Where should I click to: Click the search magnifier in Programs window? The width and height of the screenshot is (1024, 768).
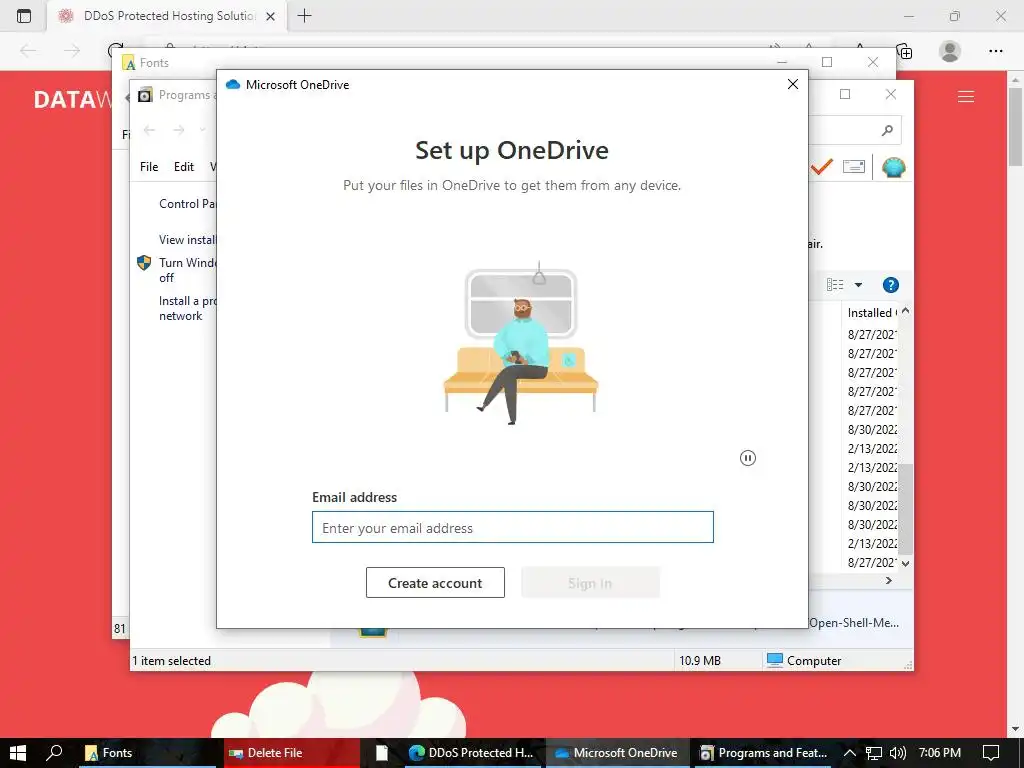tap(887, 131)
